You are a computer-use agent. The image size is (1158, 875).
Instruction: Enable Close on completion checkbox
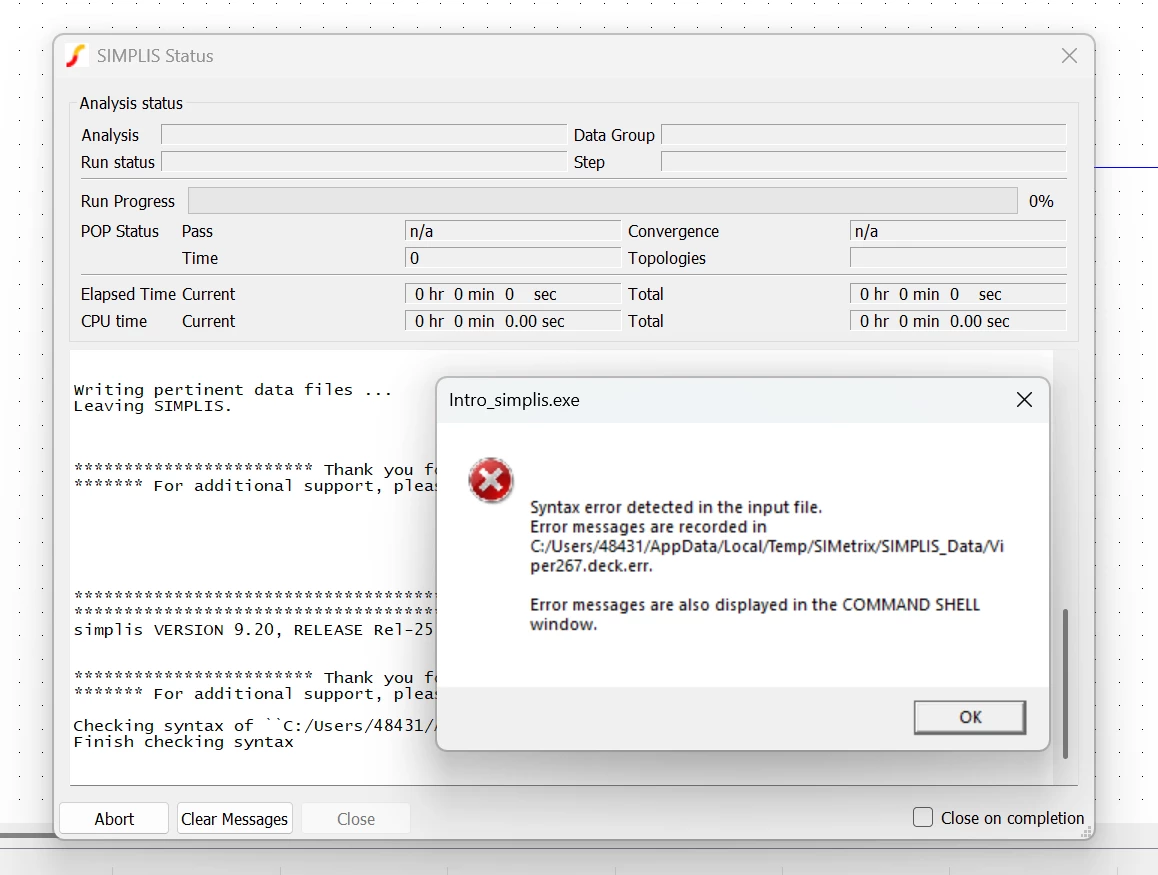click(x=923, y=817)
